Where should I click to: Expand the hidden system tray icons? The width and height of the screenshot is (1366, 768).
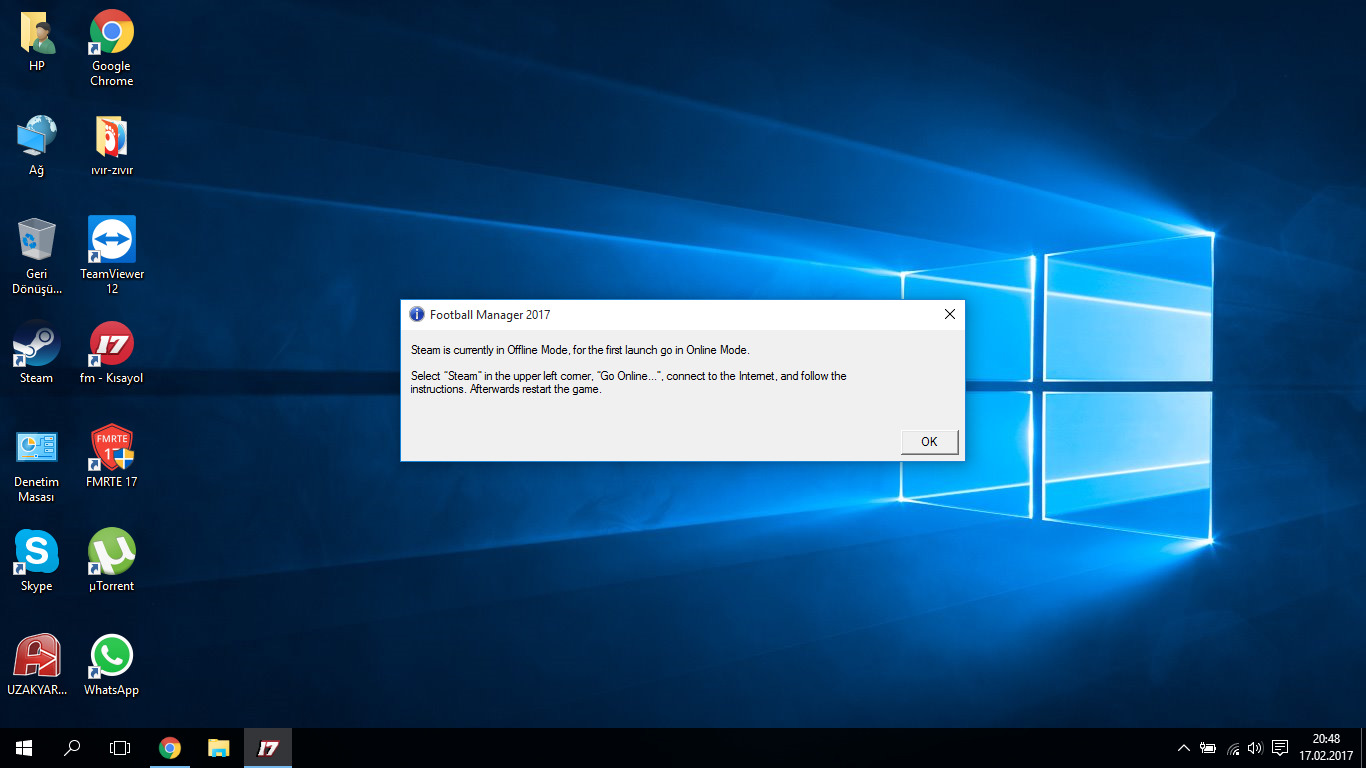click(x=1184, y=748)
